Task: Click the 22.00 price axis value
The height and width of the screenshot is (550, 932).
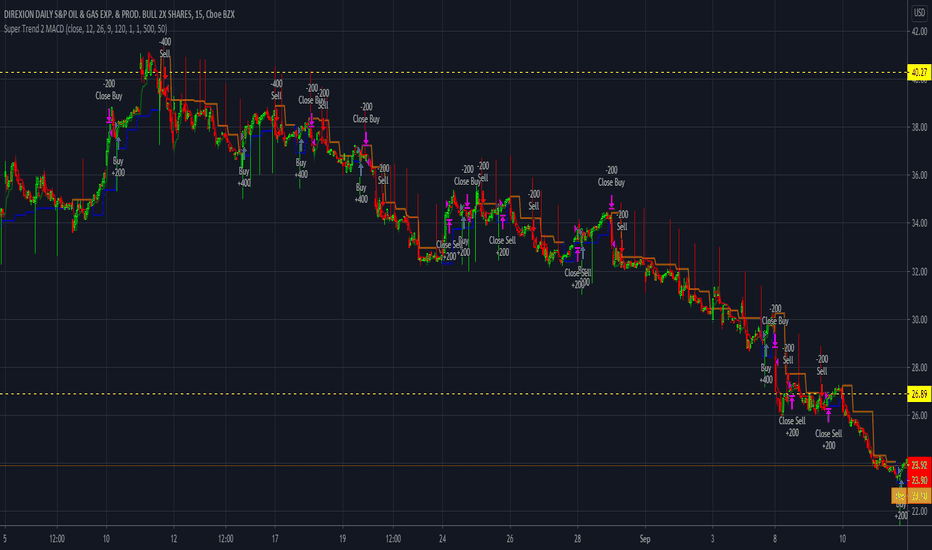Action: tap(919, 511)
